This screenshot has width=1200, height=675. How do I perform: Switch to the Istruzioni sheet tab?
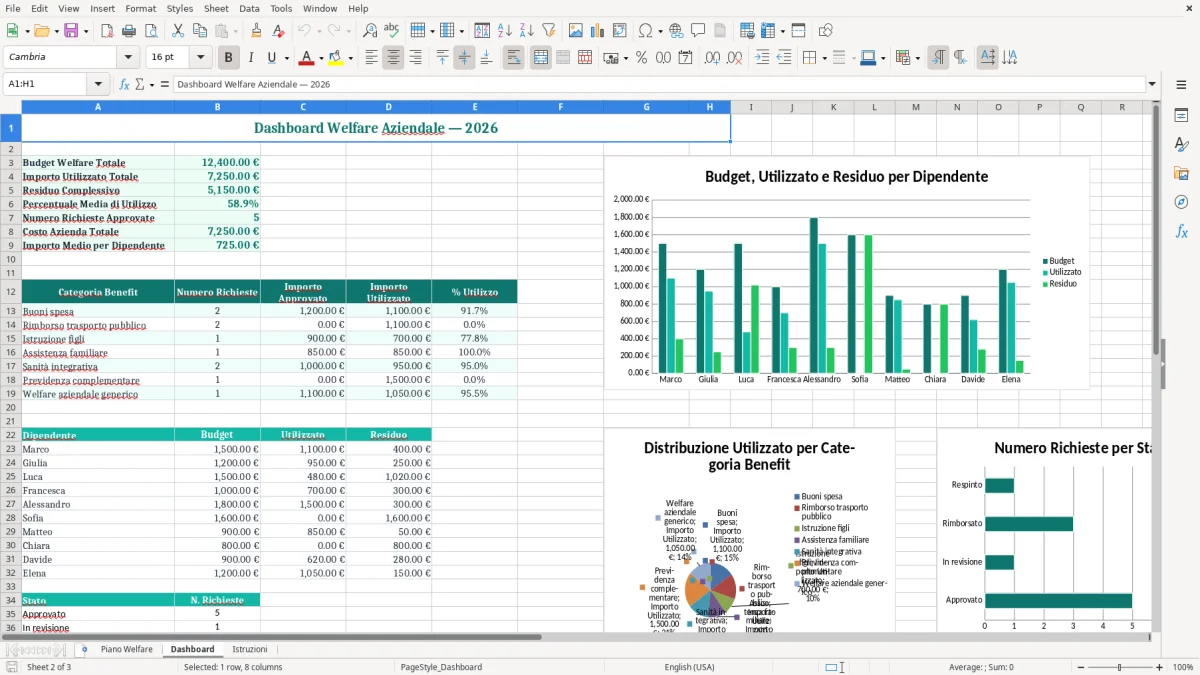pyautogui.click(x=250, y=649)
